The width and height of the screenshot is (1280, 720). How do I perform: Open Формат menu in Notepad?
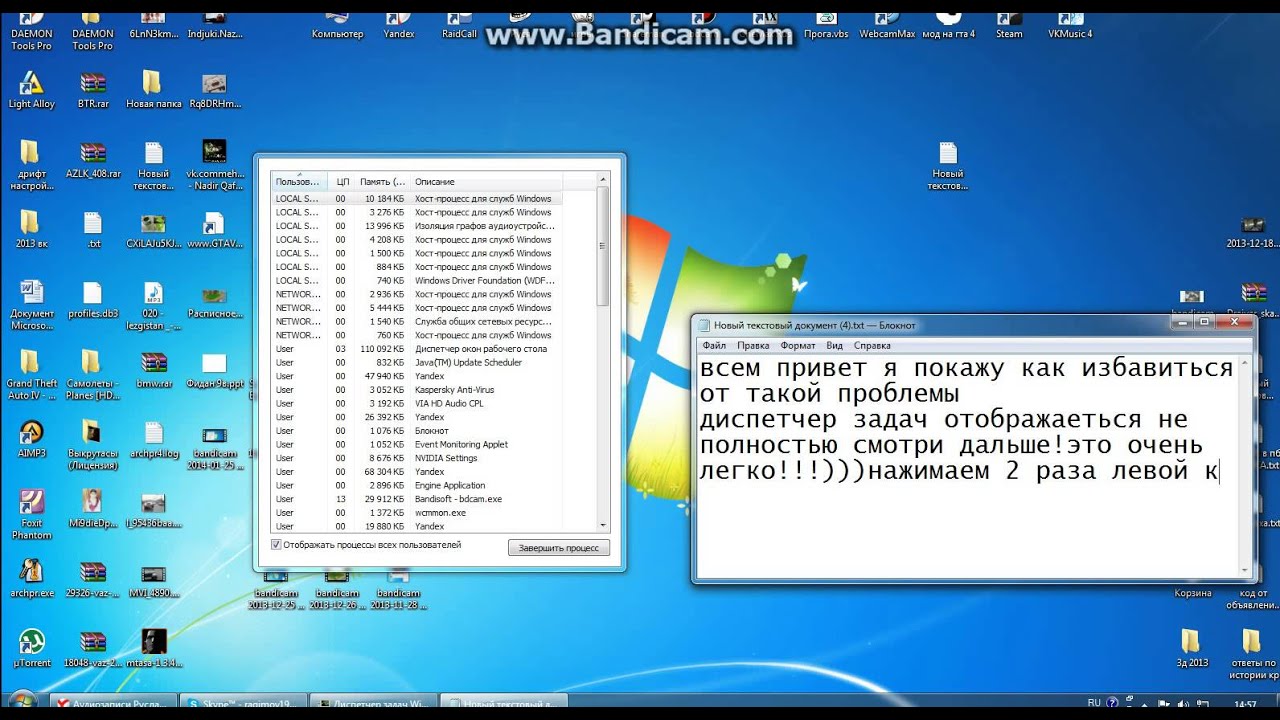(798, 346)
